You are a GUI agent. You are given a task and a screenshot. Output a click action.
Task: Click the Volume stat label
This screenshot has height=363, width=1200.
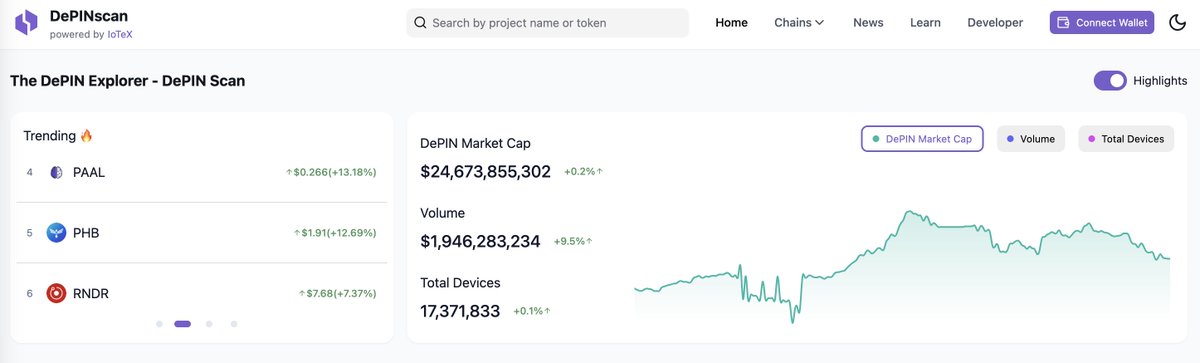click(x=442, y=213)
